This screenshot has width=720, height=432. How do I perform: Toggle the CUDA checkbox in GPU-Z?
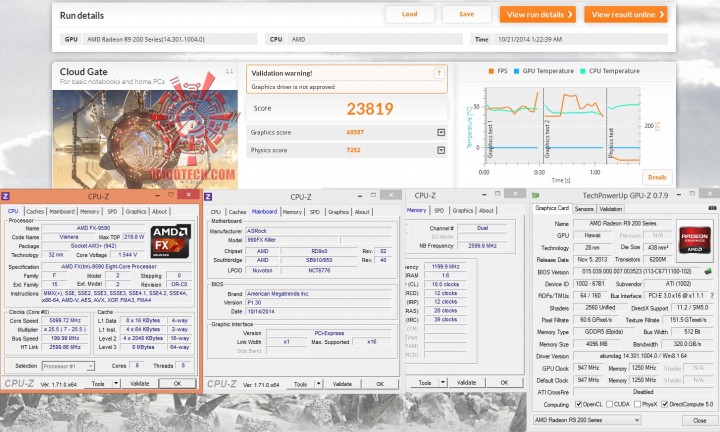[609, 404]
